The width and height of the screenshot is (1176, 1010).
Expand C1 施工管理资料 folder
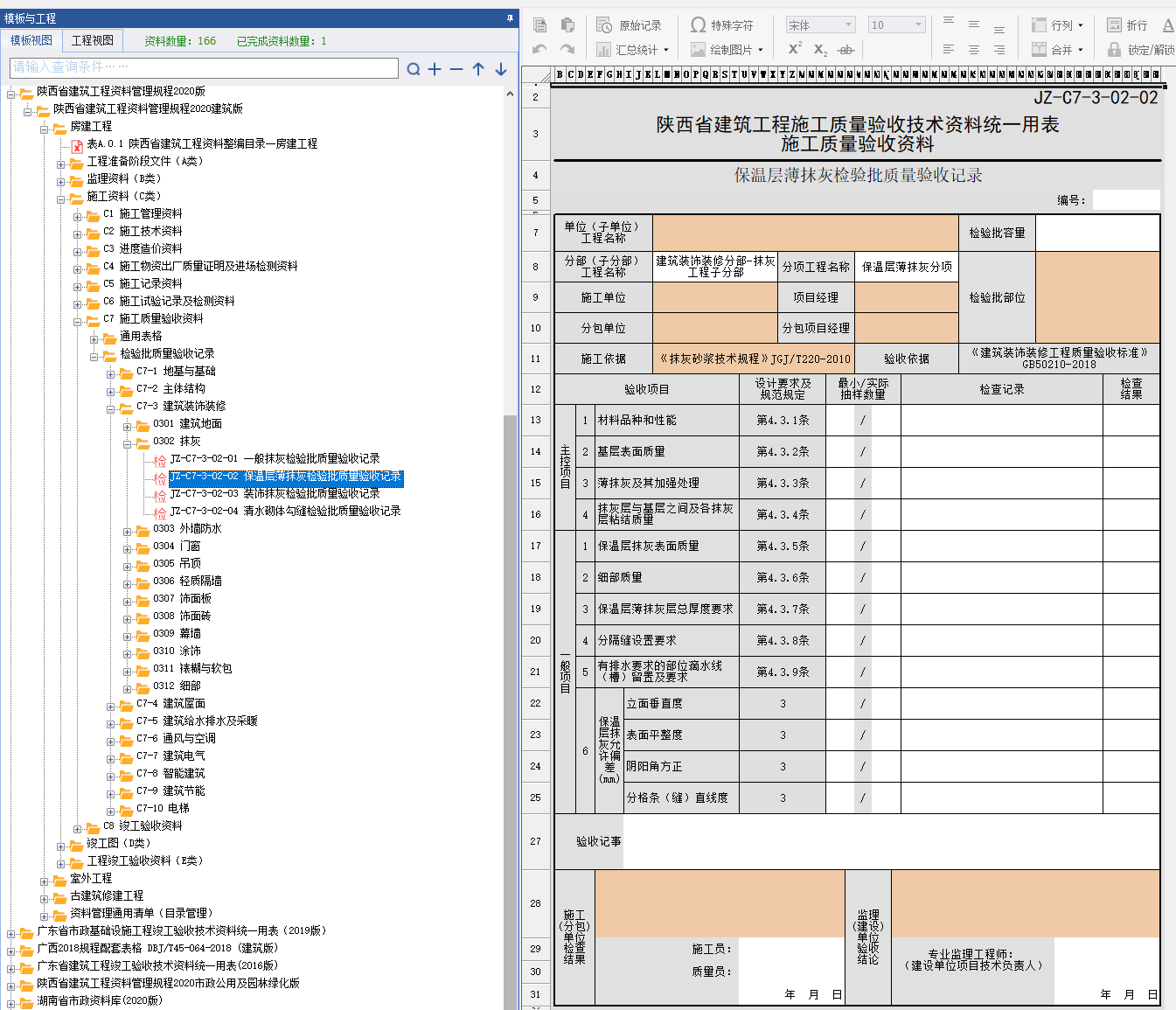point(78,216)
